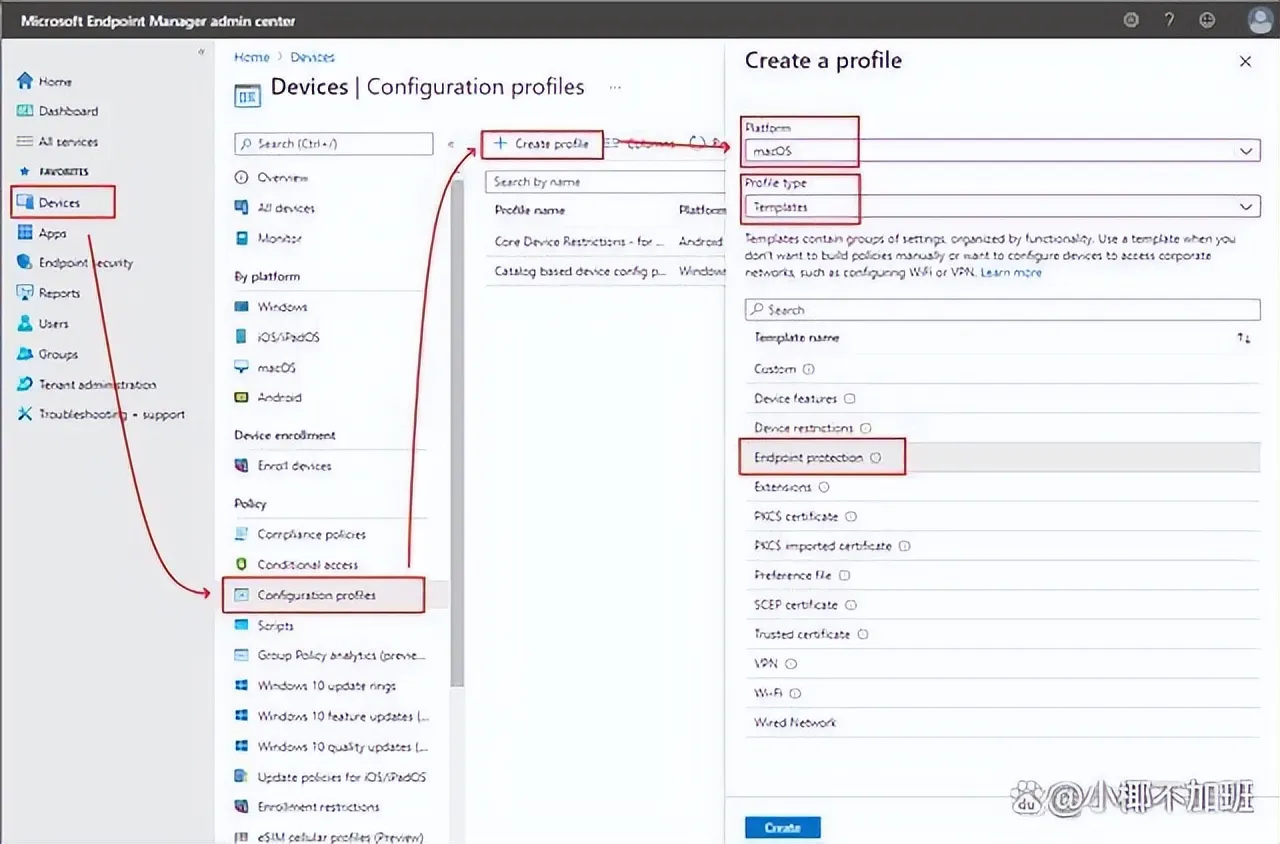Collapse the Devices blade menu chevron
1280x844 pixels.
point(449,144)
